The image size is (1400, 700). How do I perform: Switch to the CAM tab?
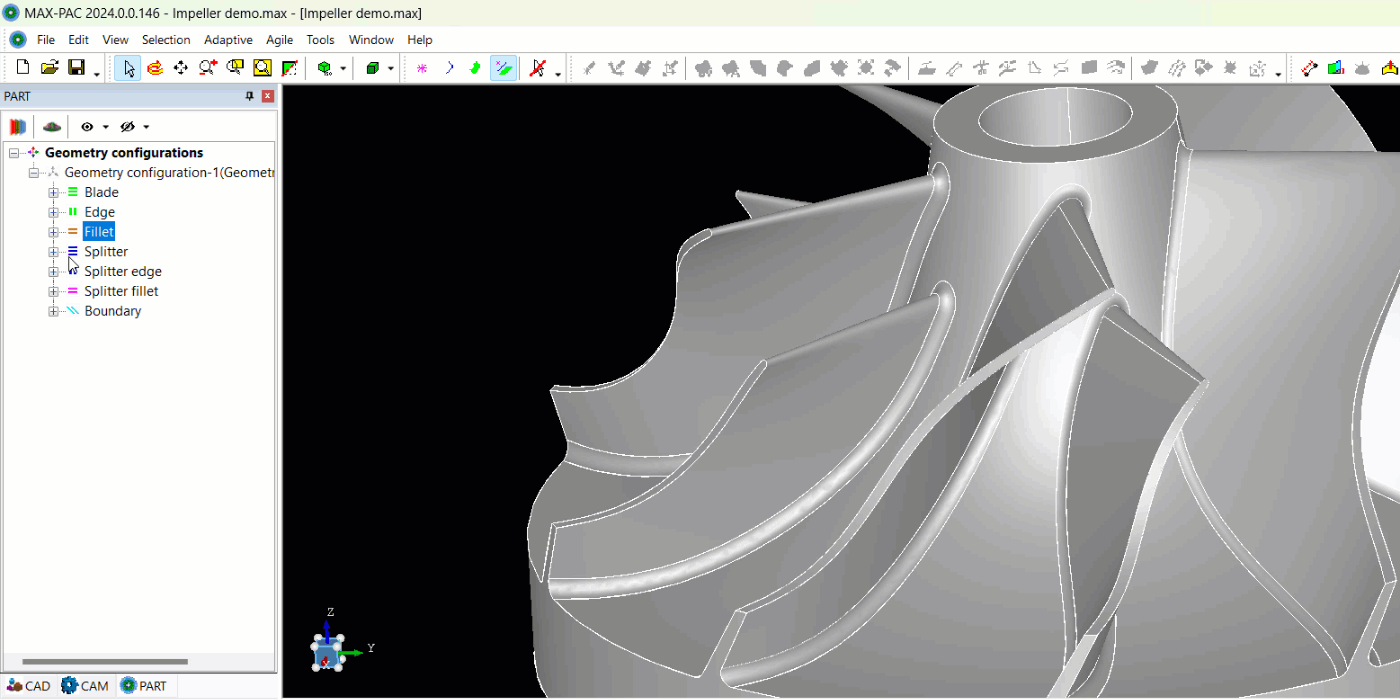[x=85, y=686]
